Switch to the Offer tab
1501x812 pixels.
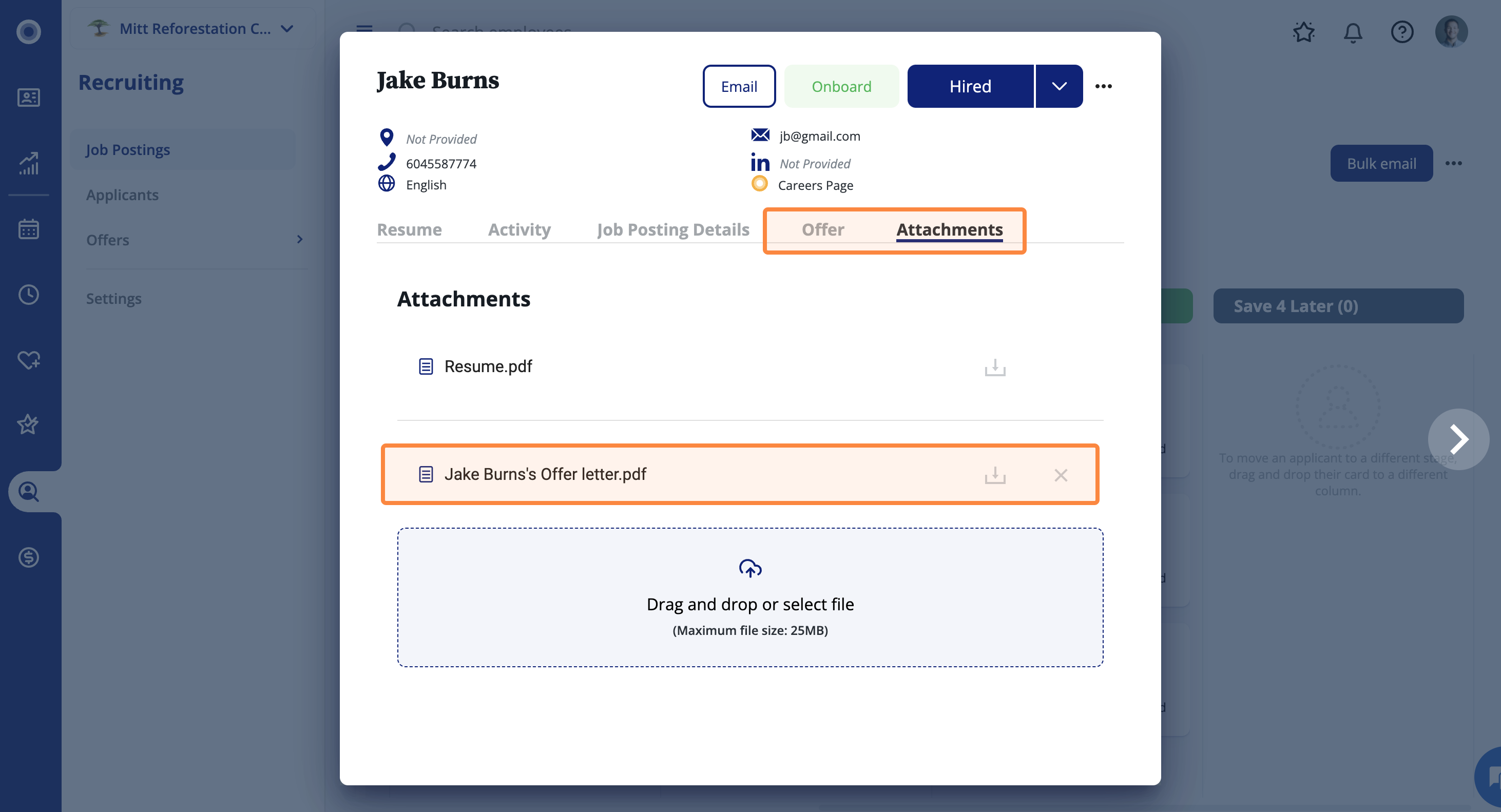(x=822, y=229)
